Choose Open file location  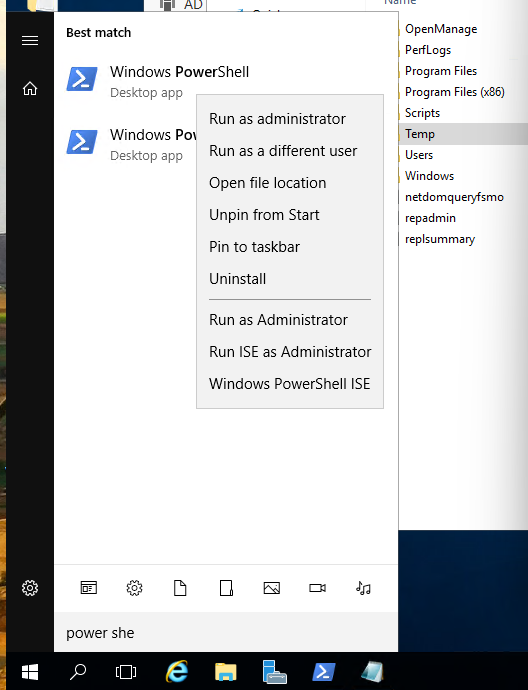tap(268, 183)
